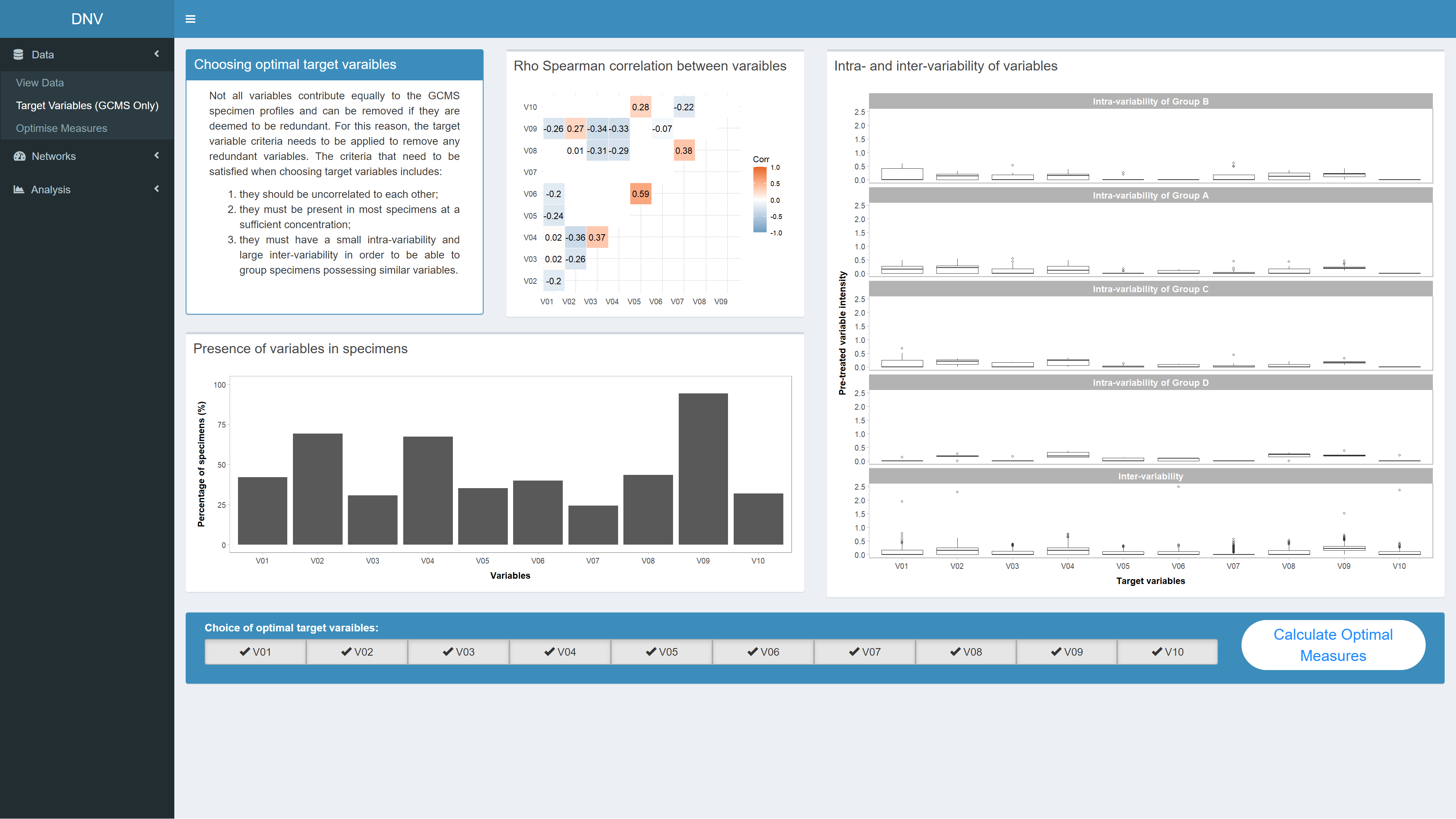Click the hamburger sidebar toggle icon
Image resolution: width=1456 pixels, height=819 pixels.
pos(191,19)
